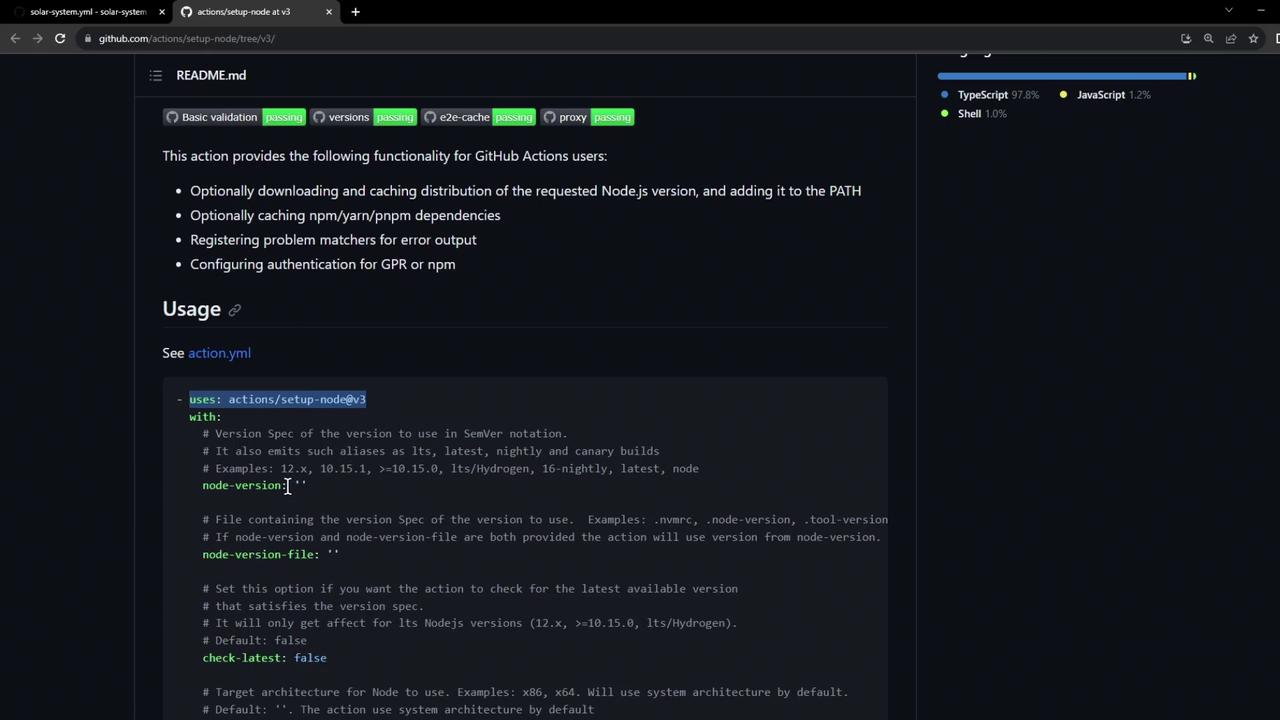Click the README.md file title
This screenshot has width=1280, height=720.
point(211,75)
